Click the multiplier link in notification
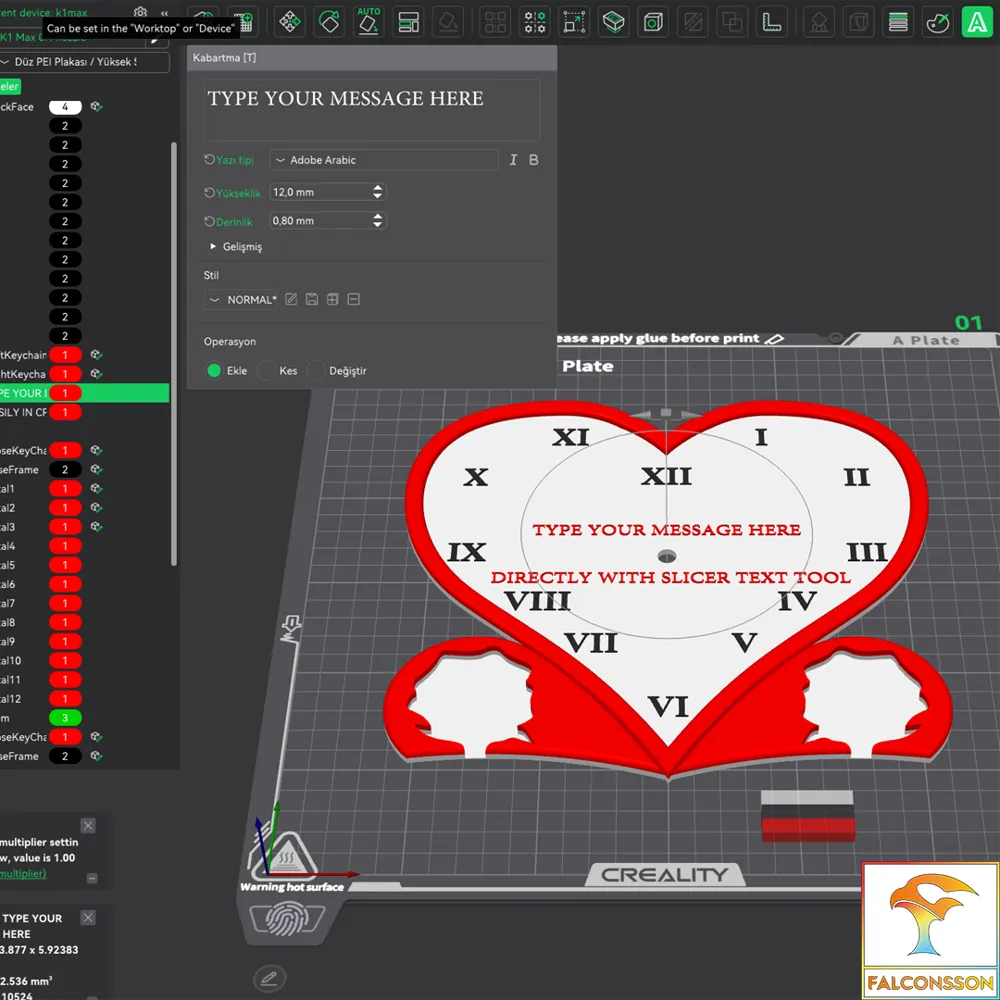Viewport: 1000px width, 1000px height. [x=23, y=873]
